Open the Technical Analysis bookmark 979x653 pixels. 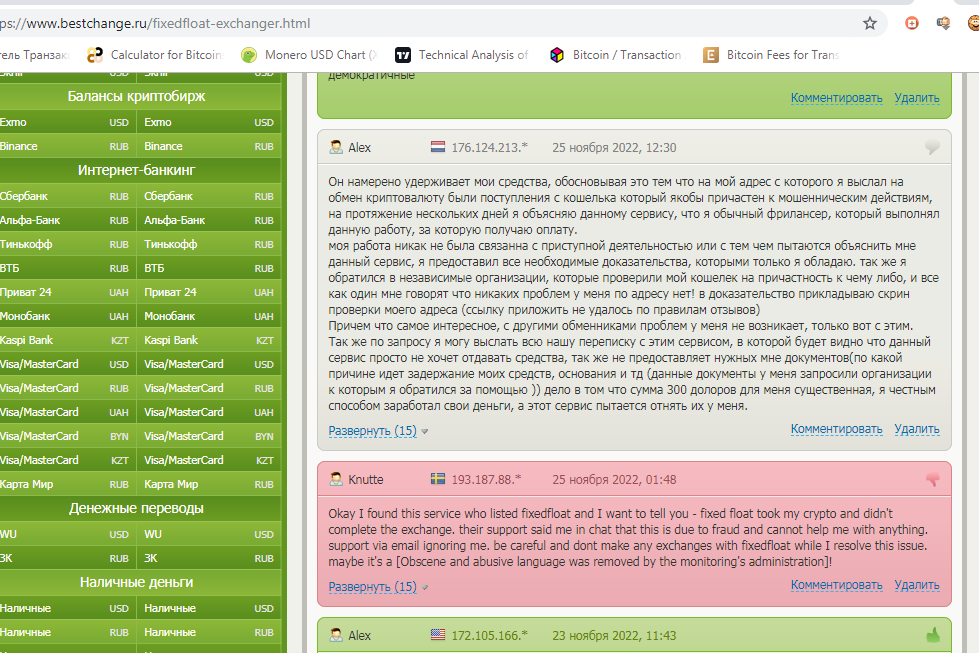click(x=462, y=55)
